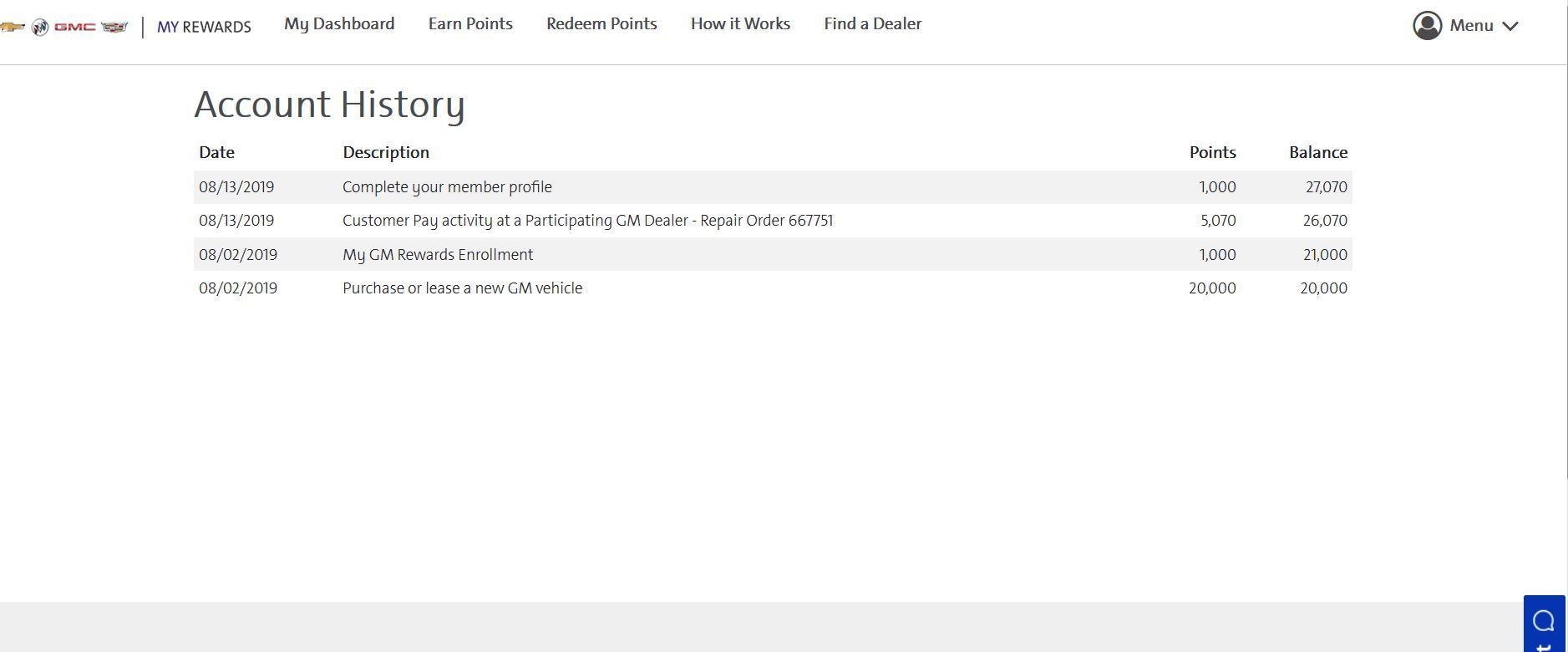The height and width of the screenshot is (652, 1568).
Task: Select the Complete your member profile row
Action: 447,187
